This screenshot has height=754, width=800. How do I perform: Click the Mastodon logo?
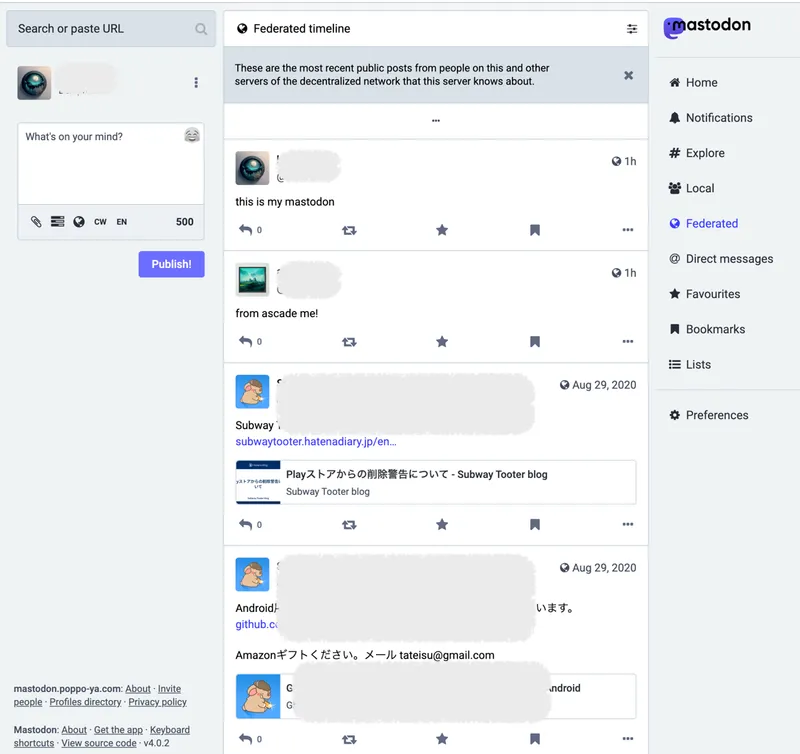point(707,27)
